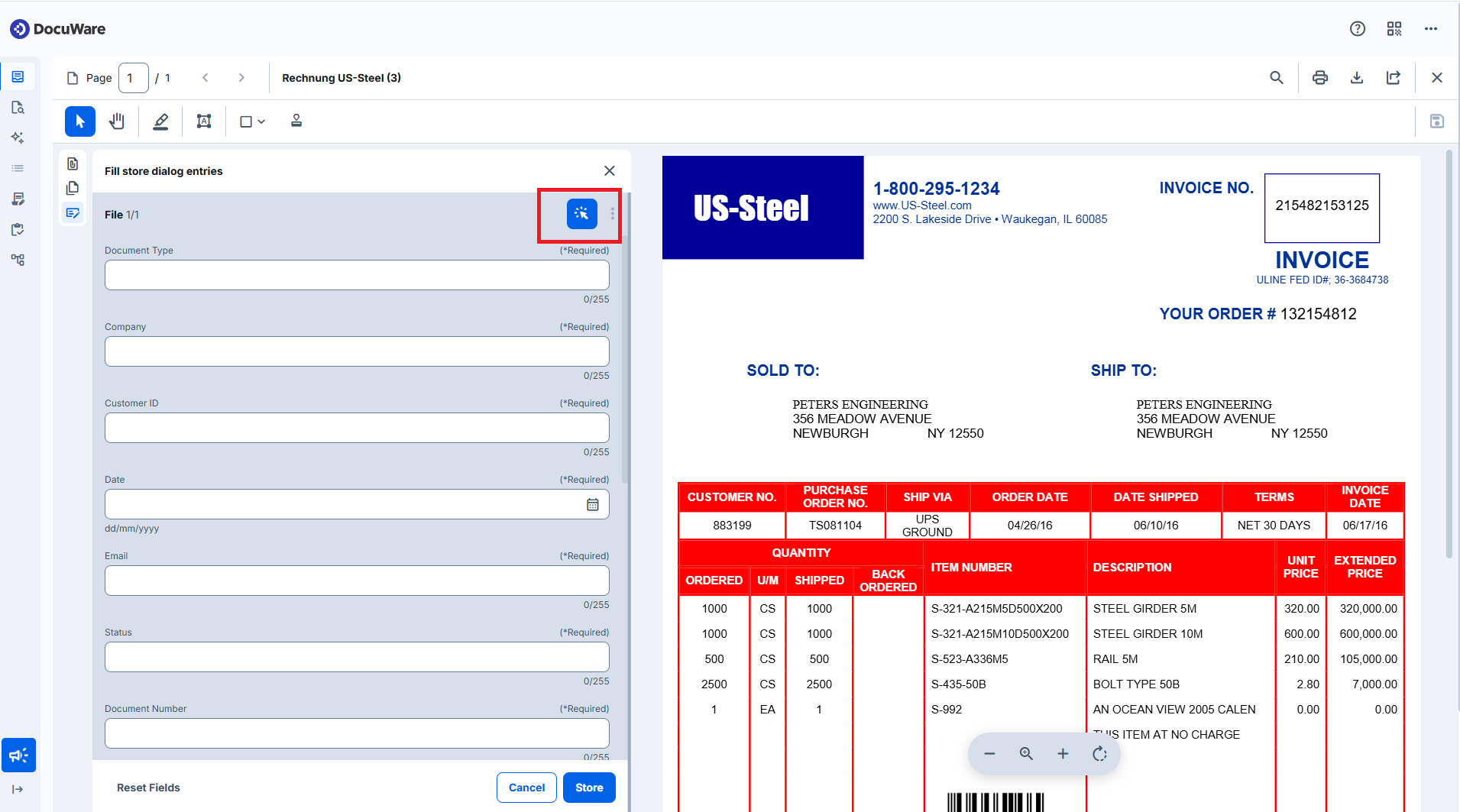
Task: Open the workflow tree sidebar icon
Action: 18,260
